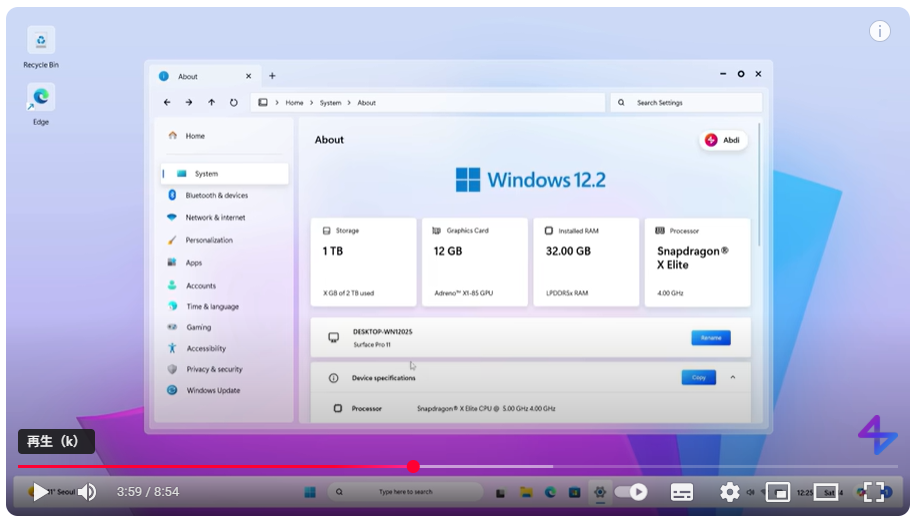916x523 pixels.
Task: Open the Edge desktop shortcut
Action: [x=41, y=105]
